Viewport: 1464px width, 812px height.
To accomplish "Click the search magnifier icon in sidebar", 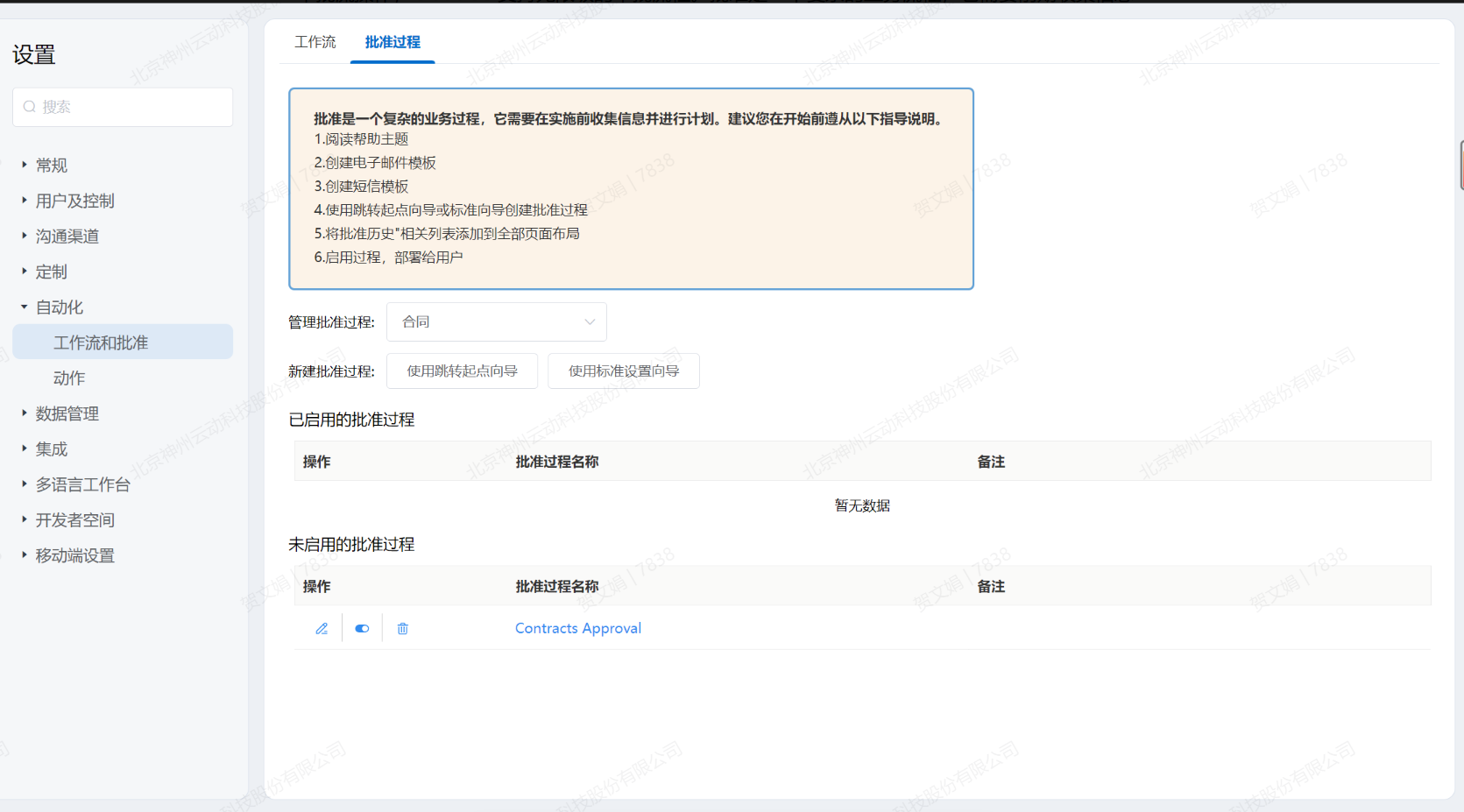I will 30,107.
